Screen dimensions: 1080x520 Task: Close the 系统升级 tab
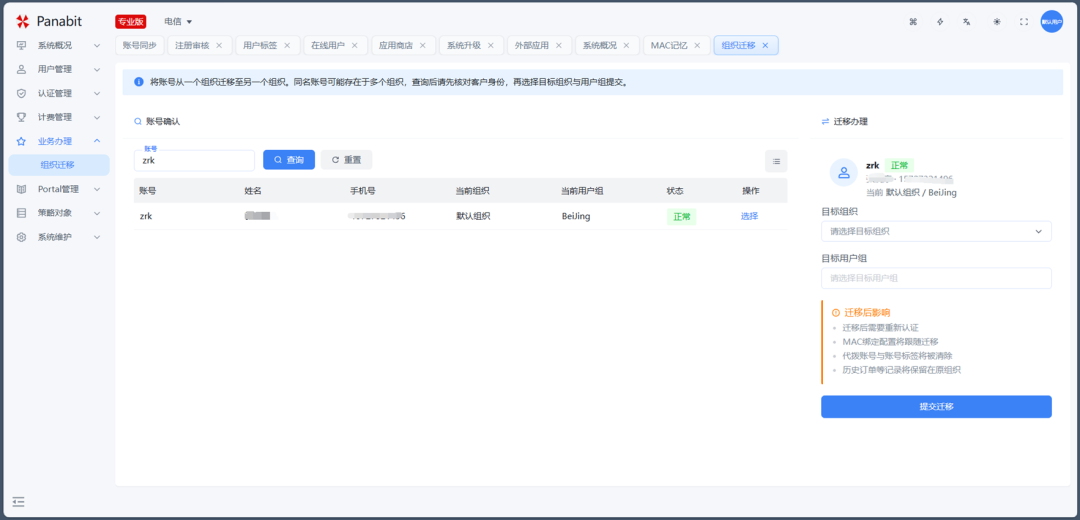490,45
